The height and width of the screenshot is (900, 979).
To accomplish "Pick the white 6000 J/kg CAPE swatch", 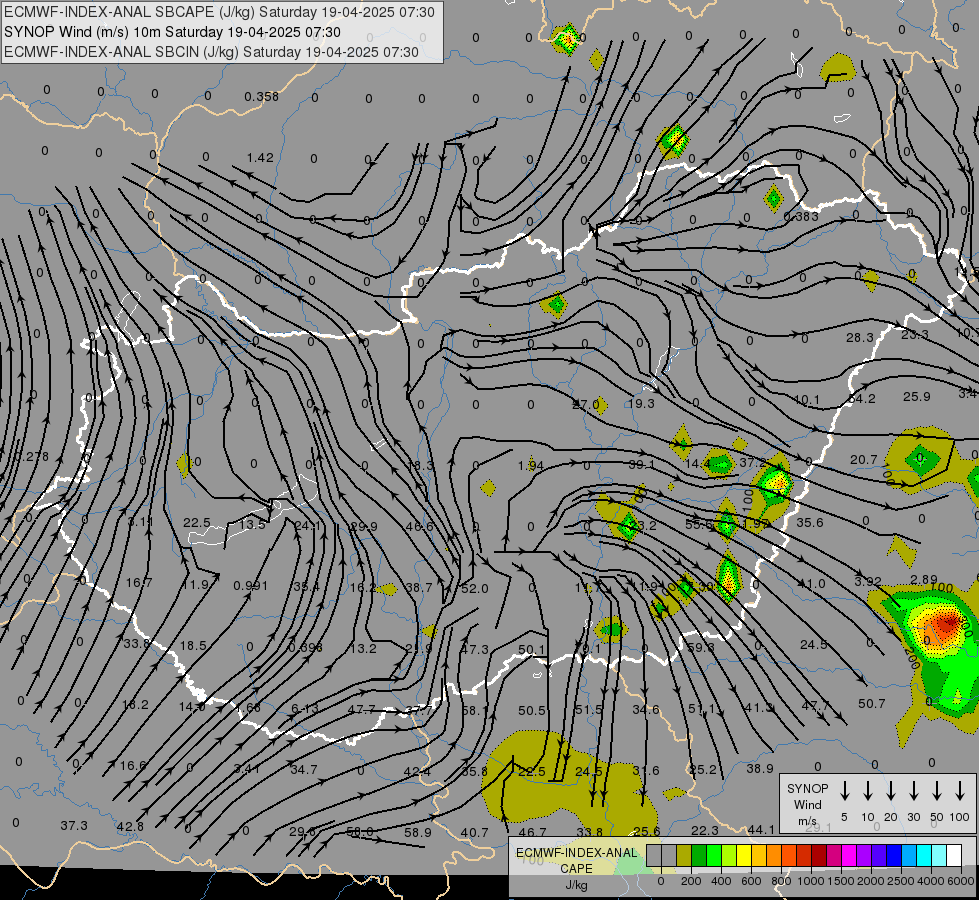I will [953, 855].
